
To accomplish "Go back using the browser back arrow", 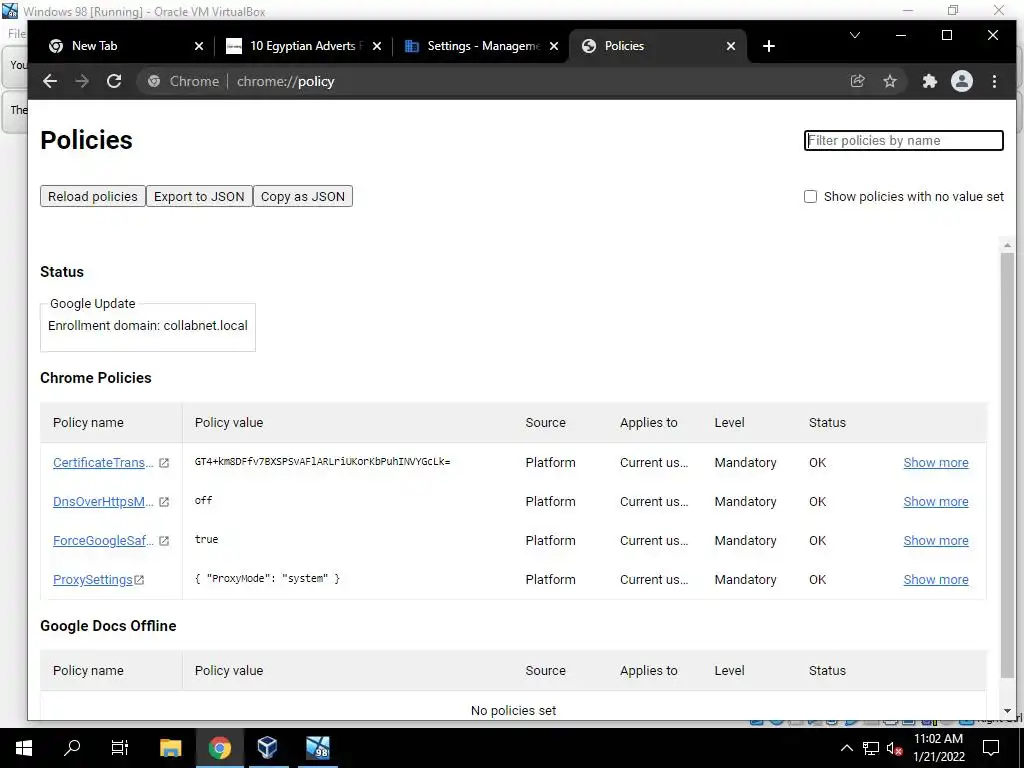I will click(50, 81).
